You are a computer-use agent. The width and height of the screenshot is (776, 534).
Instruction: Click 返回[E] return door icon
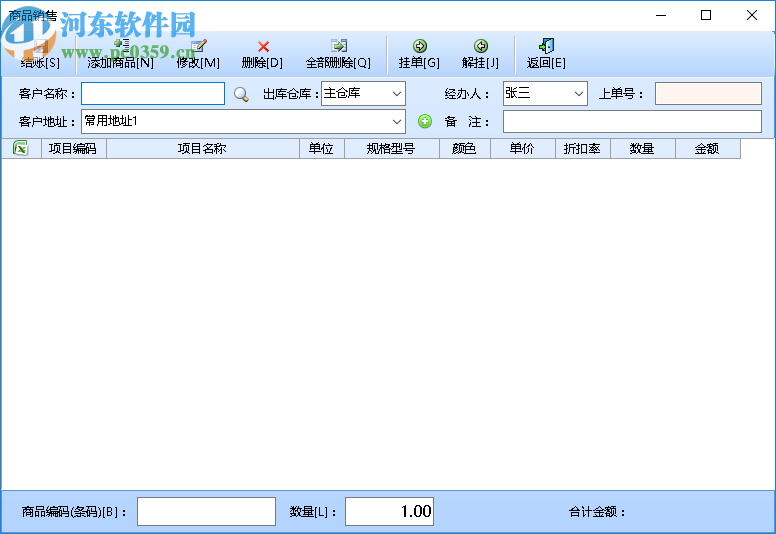[x=546, y=46]
